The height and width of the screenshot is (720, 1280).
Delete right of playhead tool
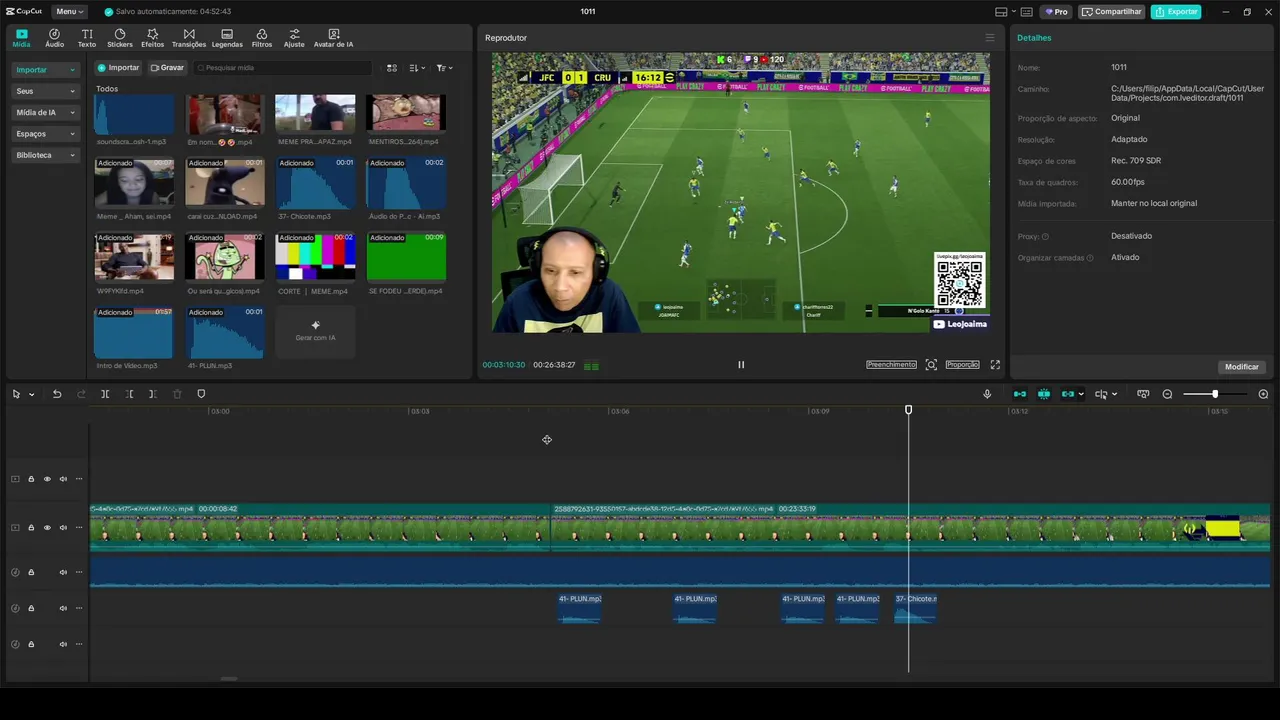(x=152, y=394)
